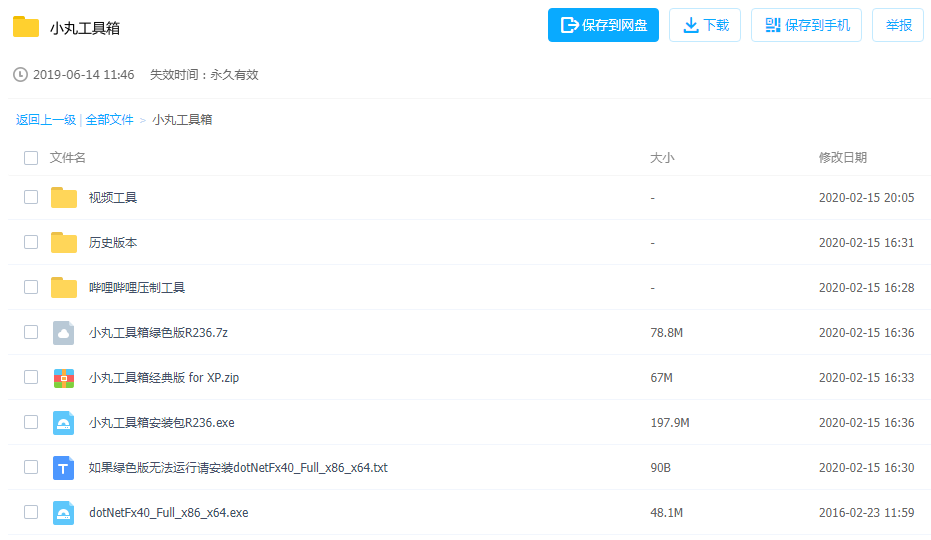The image size is (931, 540).
Task: Click the 哔哩哔哩压制工具 folder icon
Action: tap(64, 288)
